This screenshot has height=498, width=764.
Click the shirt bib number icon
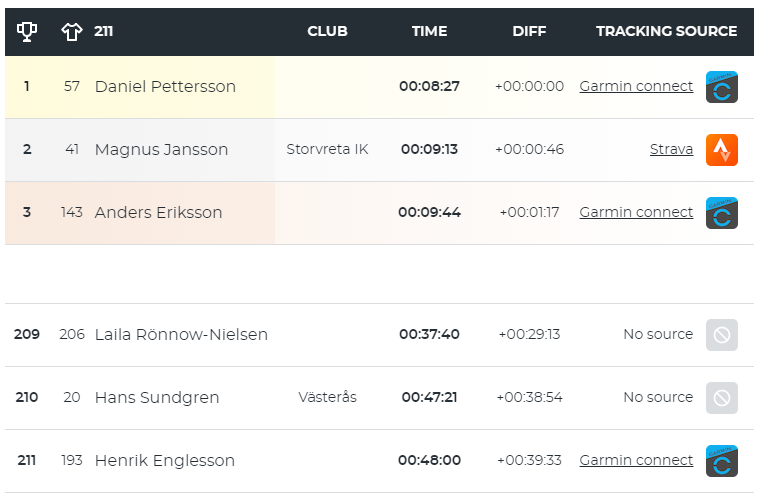pos(72,32)
